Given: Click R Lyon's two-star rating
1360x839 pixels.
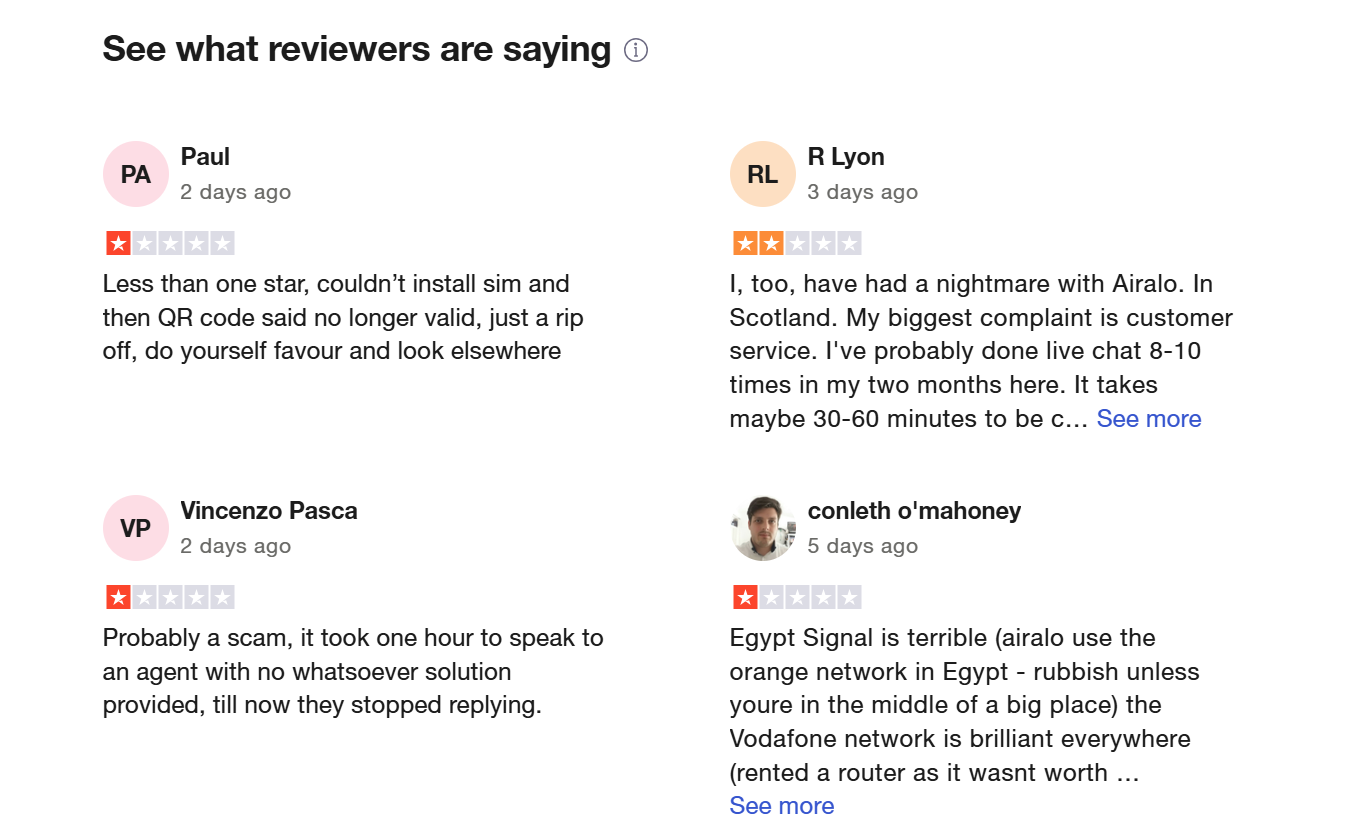Looking at the screenshot, I should pyautogui.click(x=797, y=243).
